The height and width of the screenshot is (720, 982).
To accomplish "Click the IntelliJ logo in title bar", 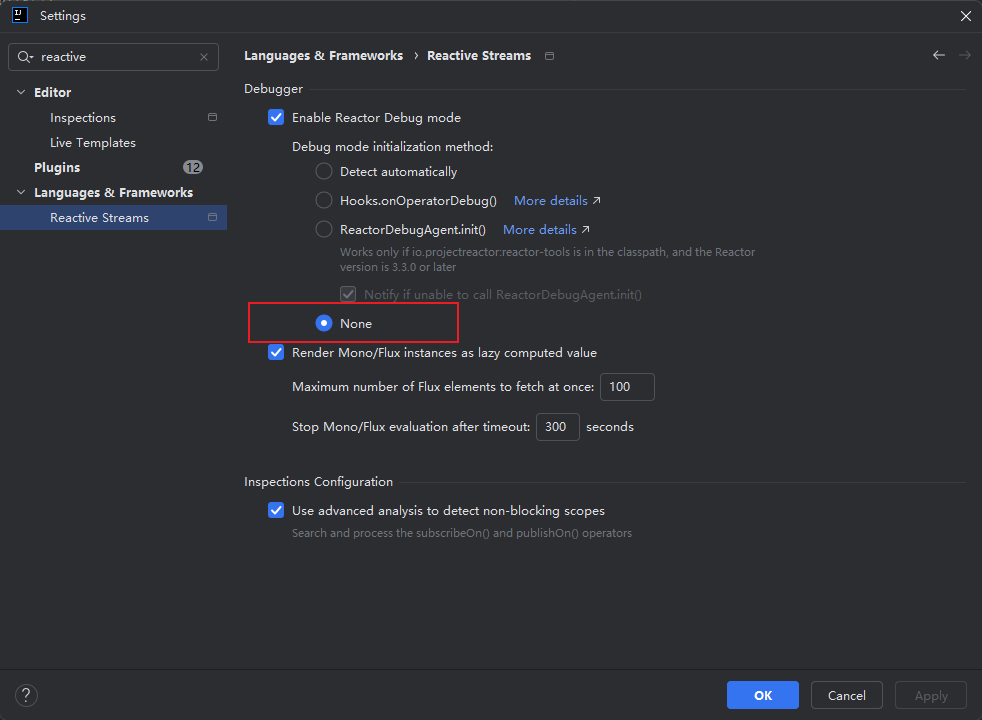I will (19, 16).
